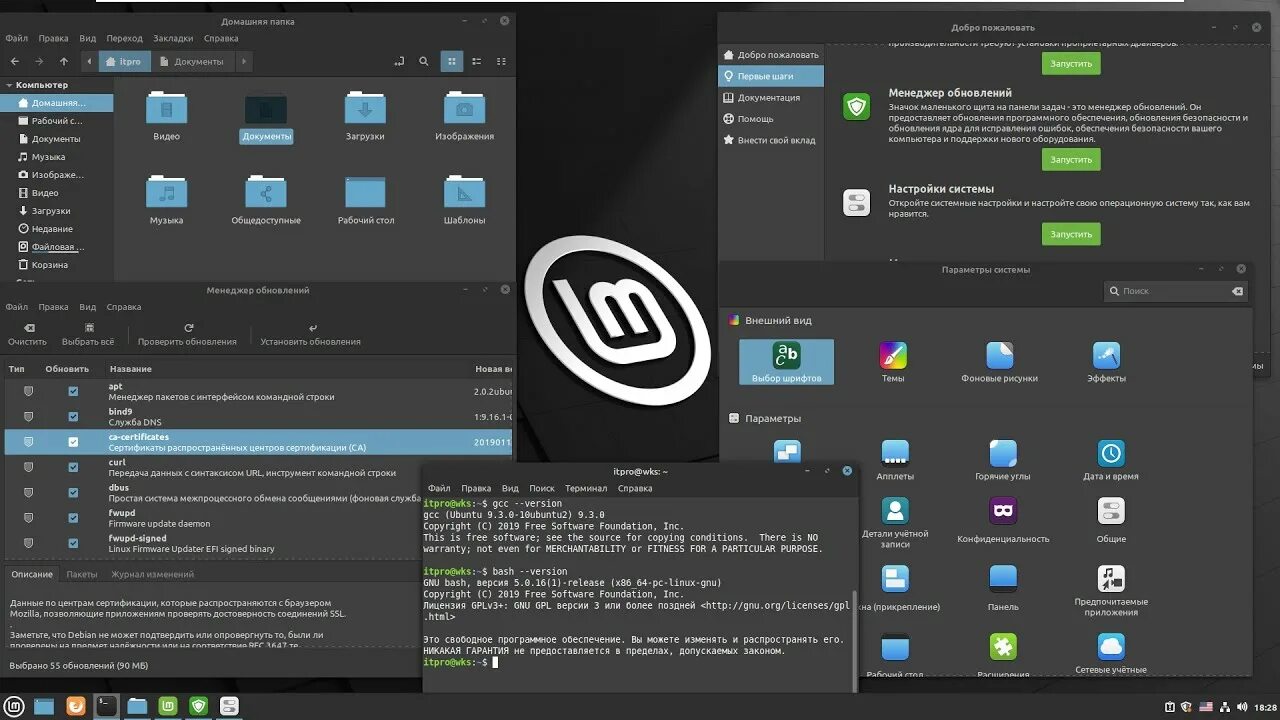The image size is (1280, 720).
Task: Open Предпочитаемые приложения settings
Action: pos(1111,589)
